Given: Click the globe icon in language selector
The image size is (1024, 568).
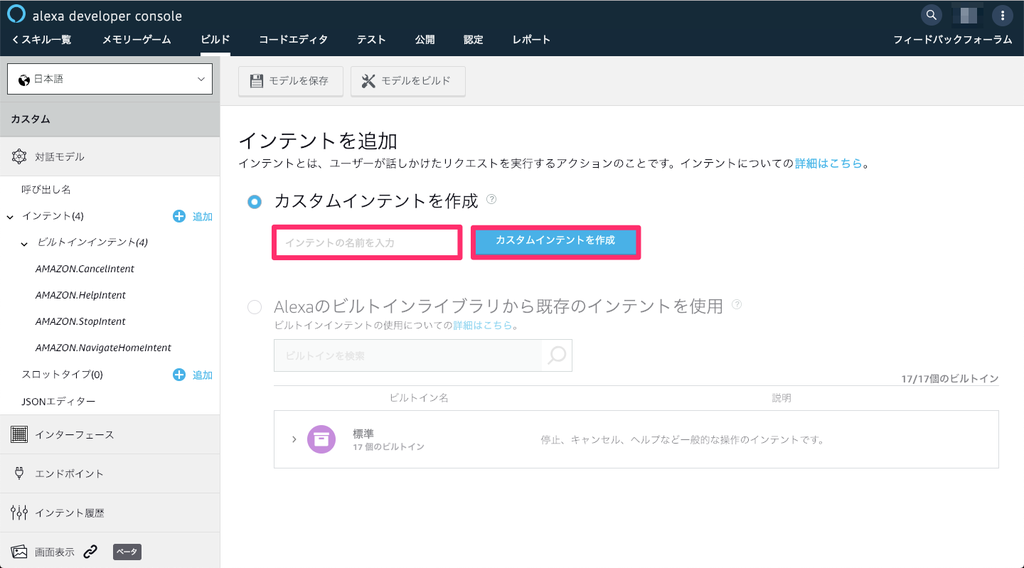Looking at the screenshot, I should (x=24, y=80).
